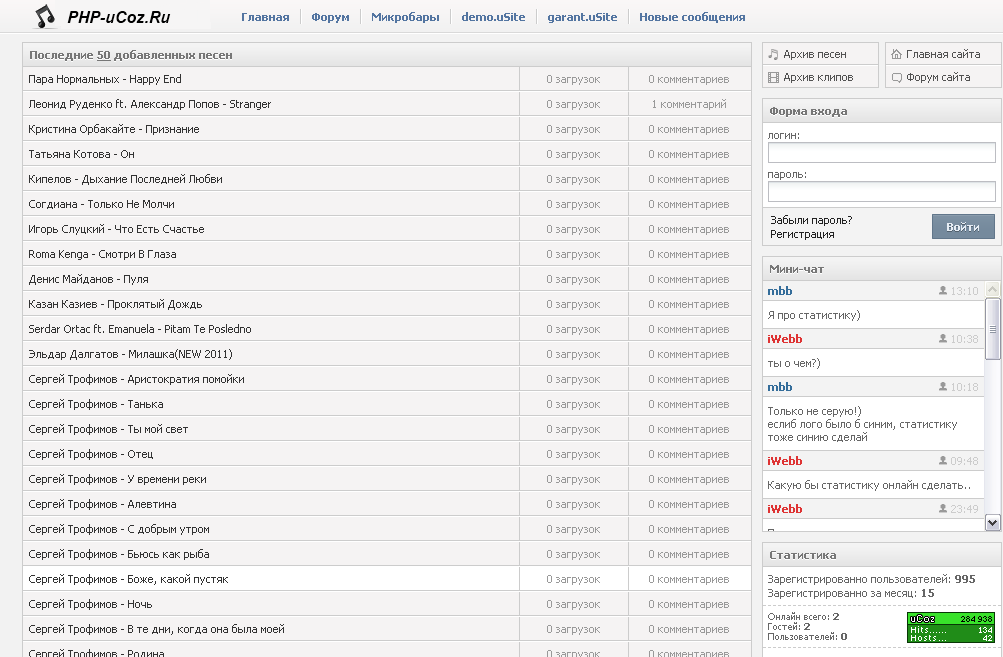Open Новые сообщения in top navigation
Viewport: 1003px width, 657px height.
pos(692,17)
